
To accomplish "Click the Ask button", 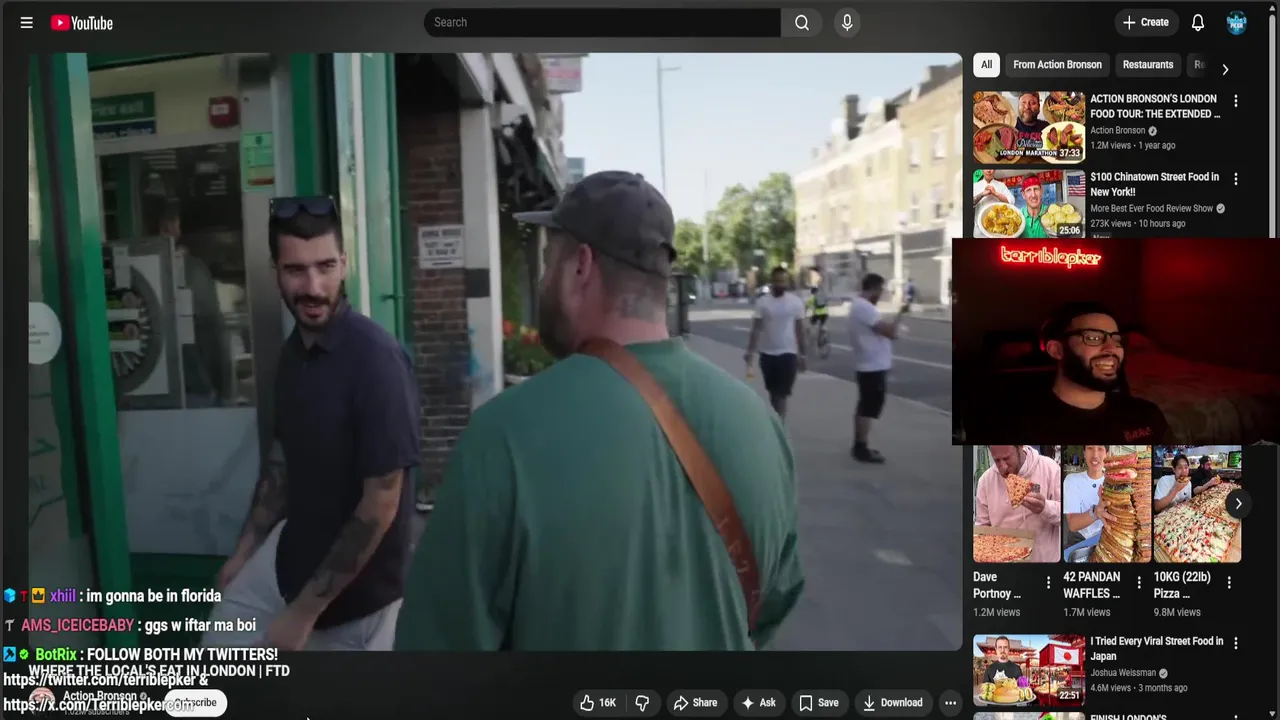I will point(758,703).
